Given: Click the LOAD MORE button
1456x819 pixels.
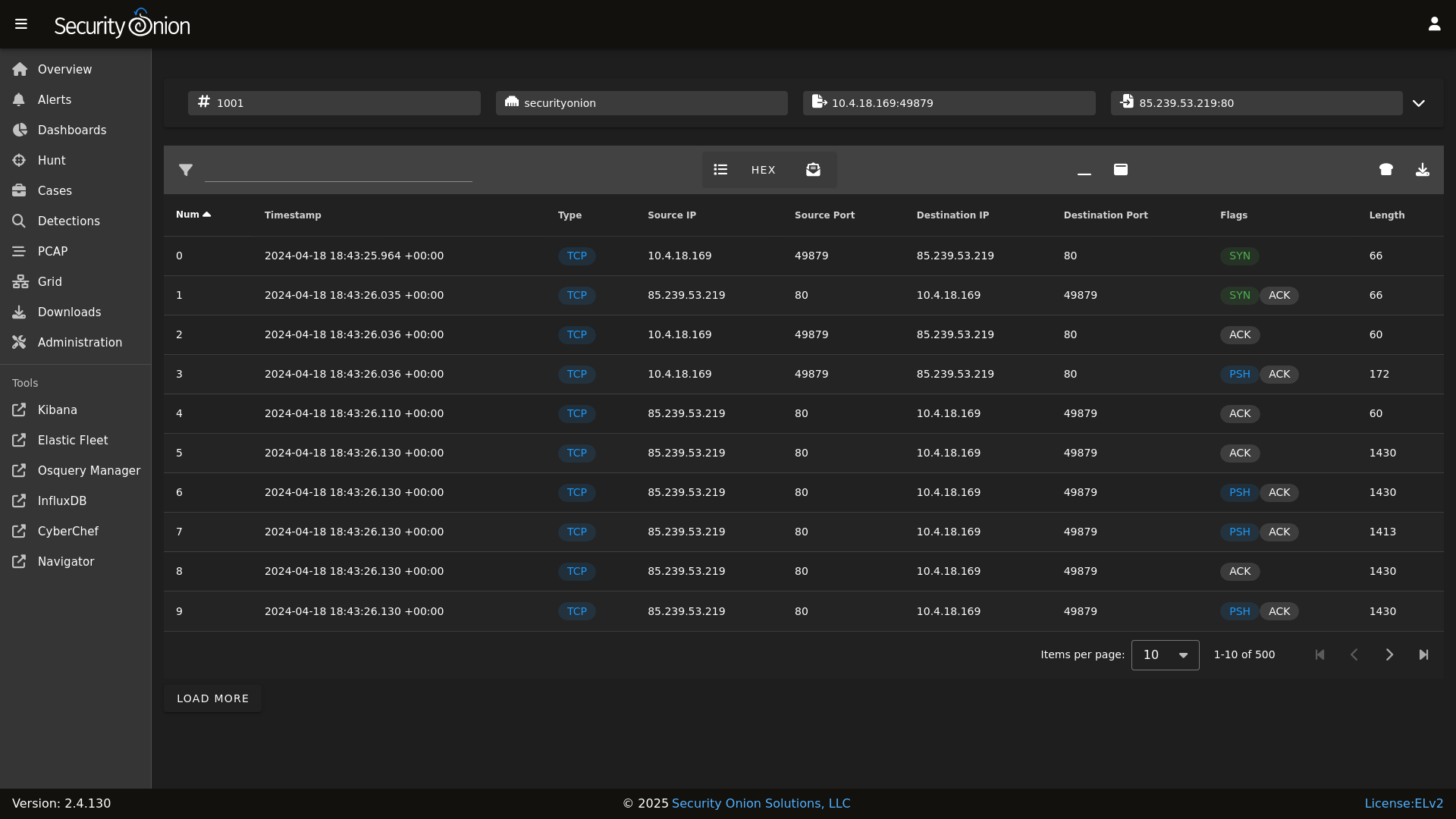Looking at the screenshot, I should point(212,698).
